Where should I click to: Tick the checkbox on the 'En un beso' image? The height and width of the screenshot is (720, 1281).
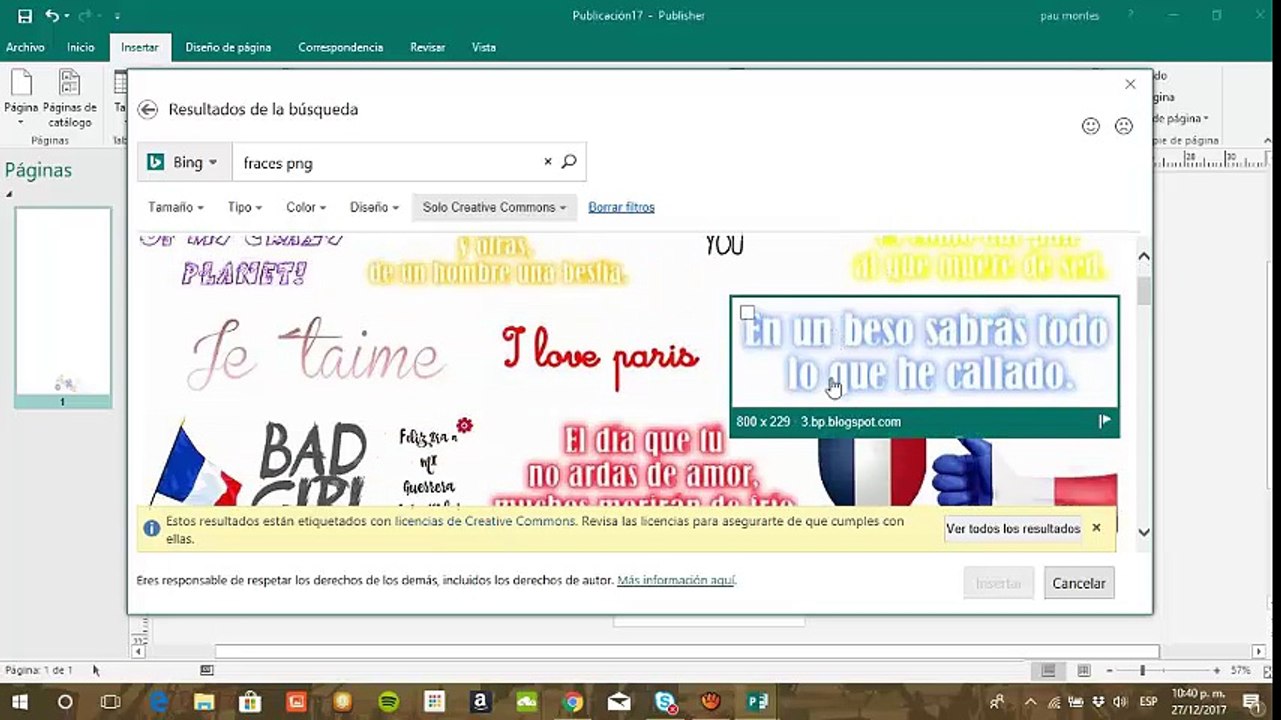click(x=747, y=313)
